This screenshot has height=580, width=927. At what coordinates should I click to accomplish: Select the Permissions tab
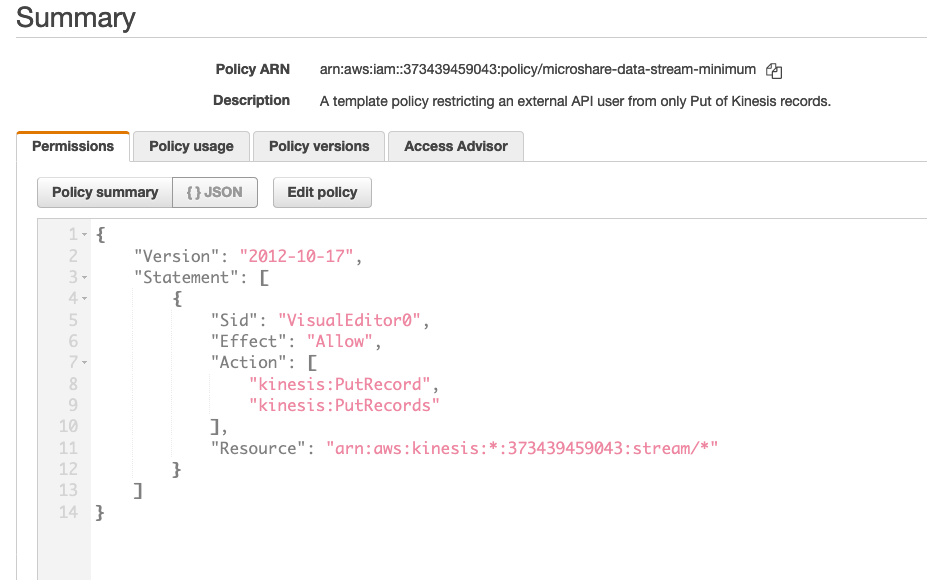pos(73,146)
